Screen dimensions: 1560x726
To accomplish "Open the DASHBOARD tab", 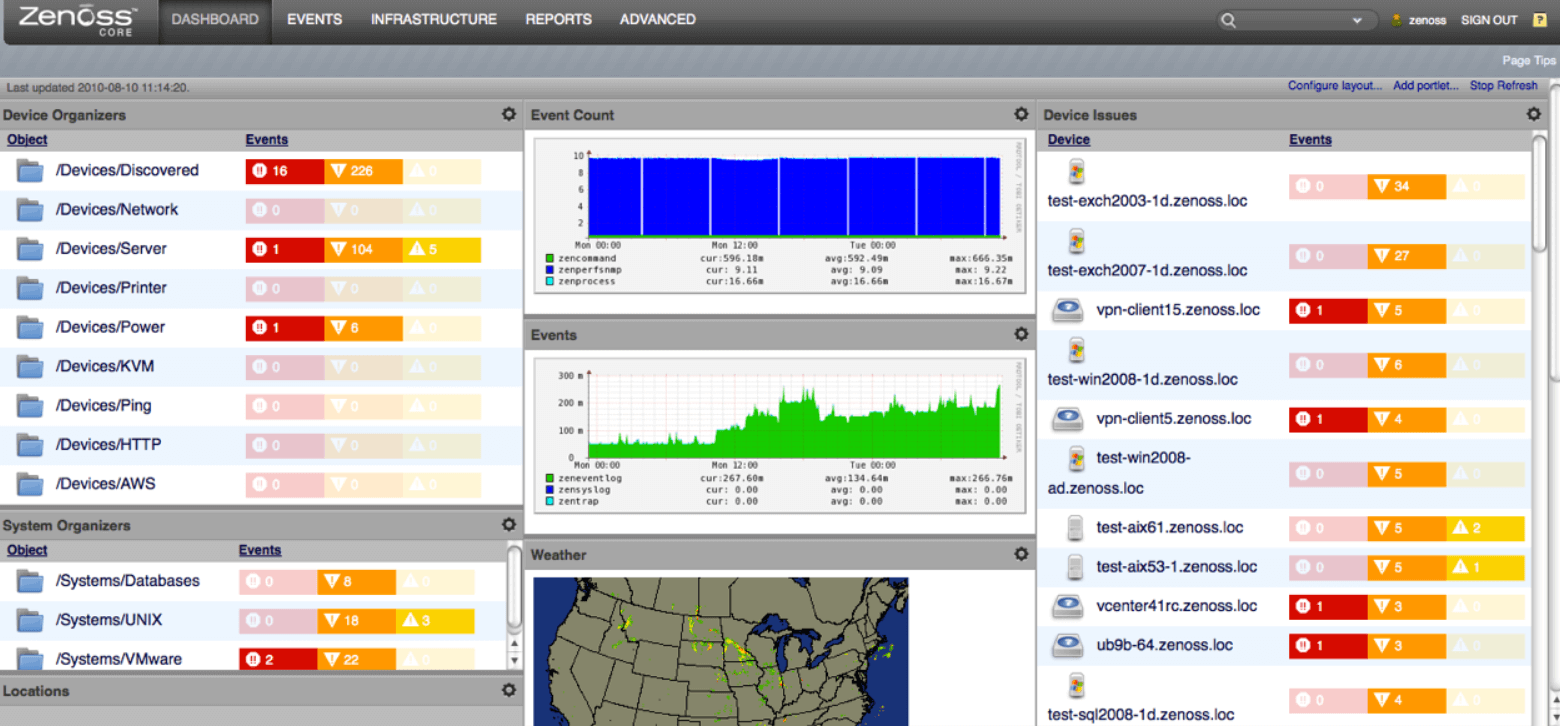I will (x=215, y=19).
